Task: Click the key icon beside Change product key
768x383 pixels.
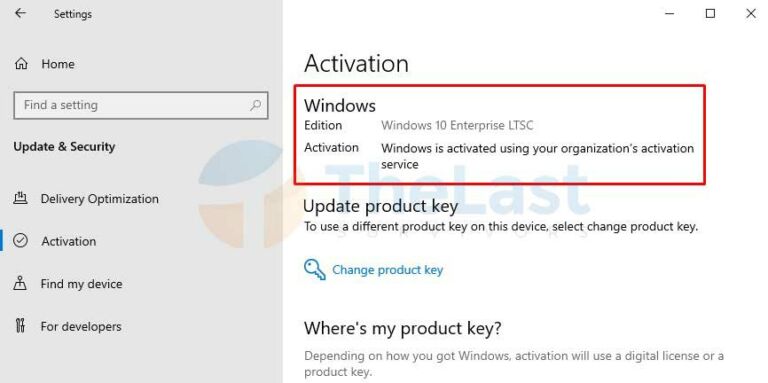Action: tap(314, 270)
